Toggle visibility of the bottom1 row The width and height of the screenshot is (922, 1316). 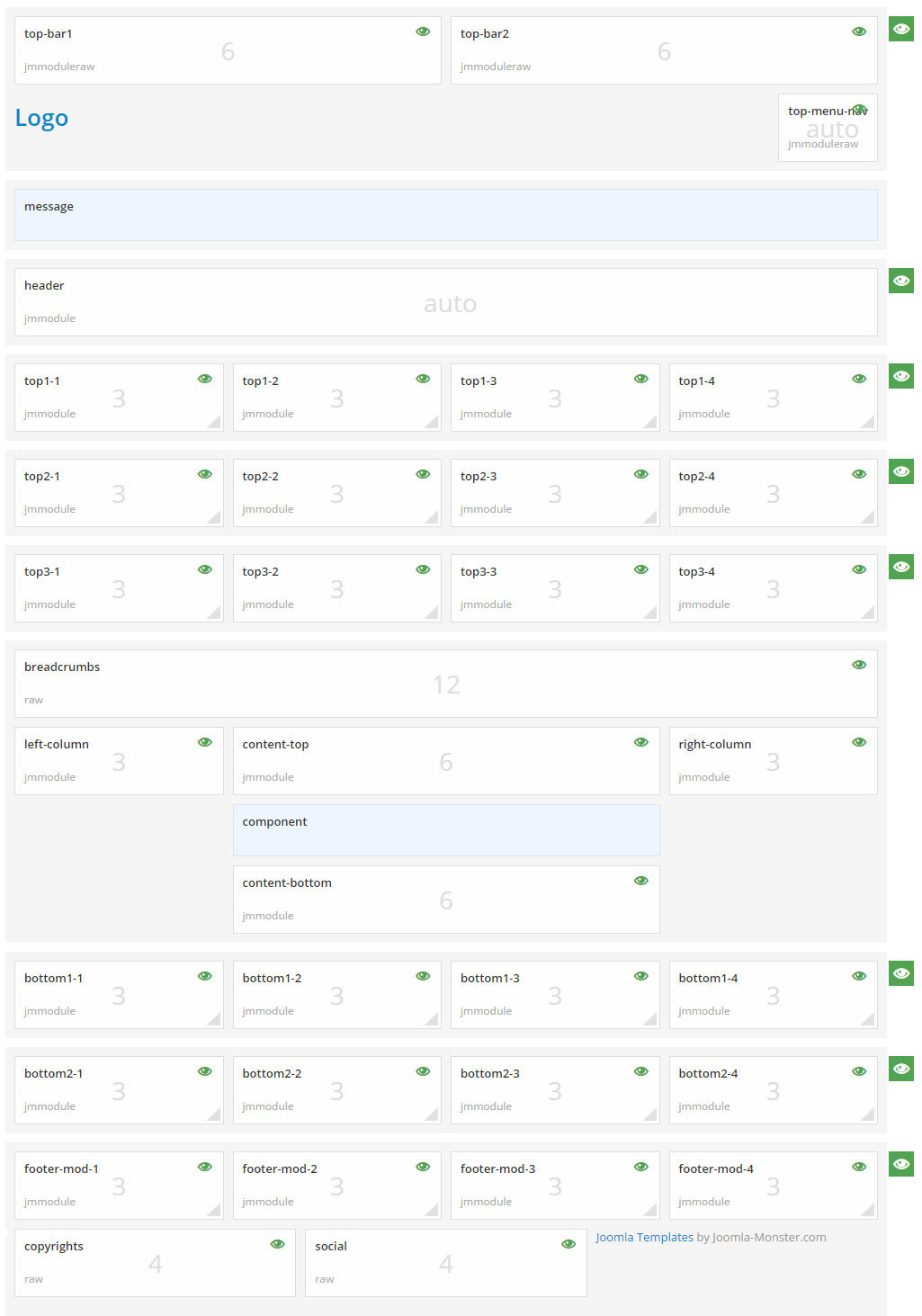(x=900, y=972)
